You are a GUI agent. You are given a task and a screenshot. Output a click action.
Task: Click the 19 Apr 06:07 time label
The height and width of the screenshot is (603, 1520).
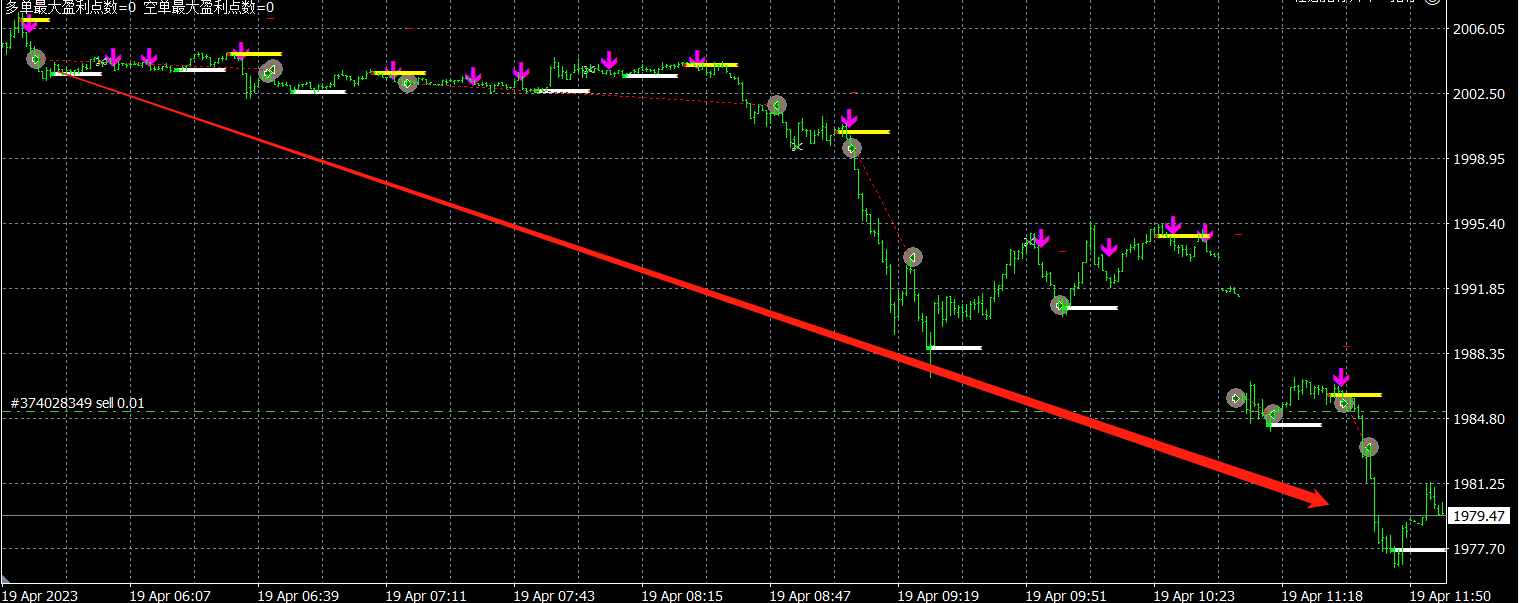click(170, 595)
